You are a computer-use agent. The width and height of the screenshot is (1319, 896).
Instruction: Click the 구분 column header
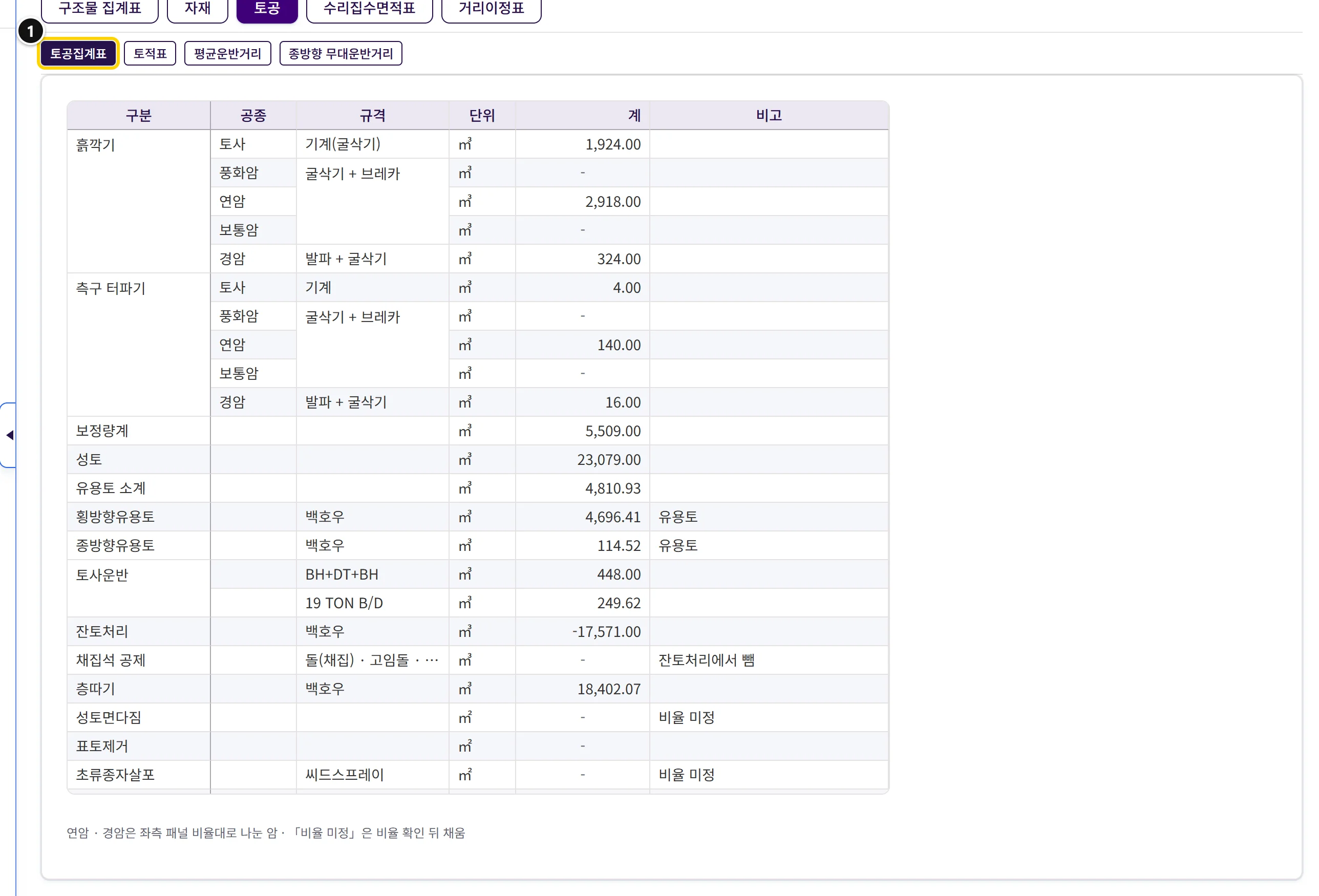(x=139, y=116)
